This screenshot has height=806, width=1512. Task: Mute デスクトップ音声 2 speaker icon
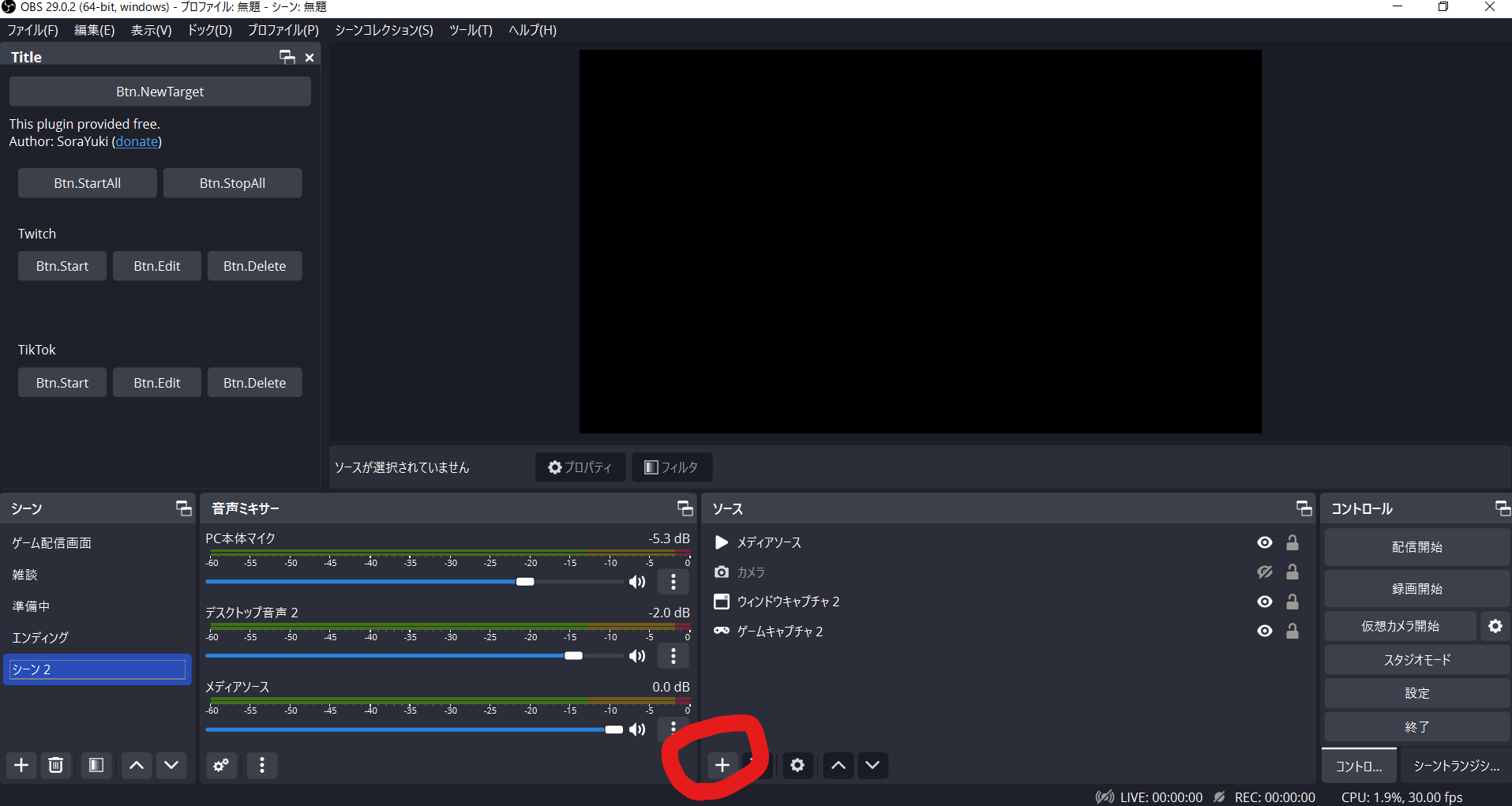coord(637,656)
